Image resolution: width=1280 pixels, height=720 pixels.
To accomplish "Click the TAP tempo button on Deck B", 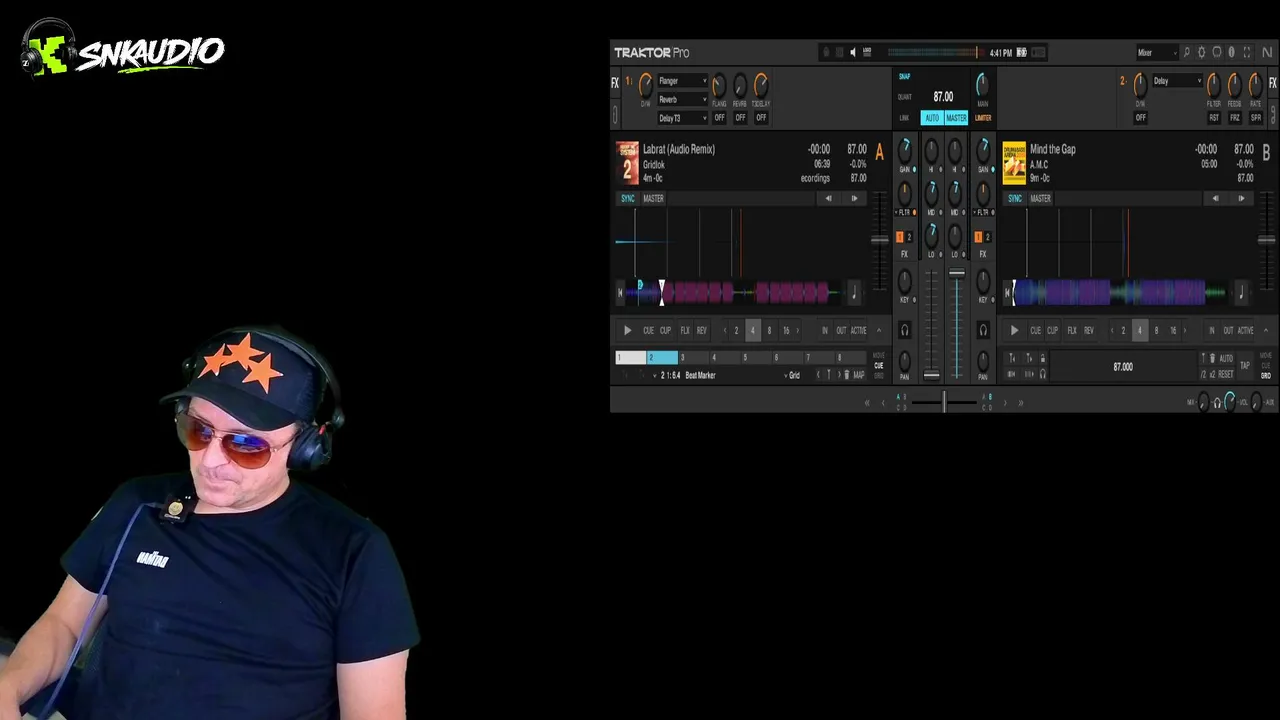I will 1245,366.
